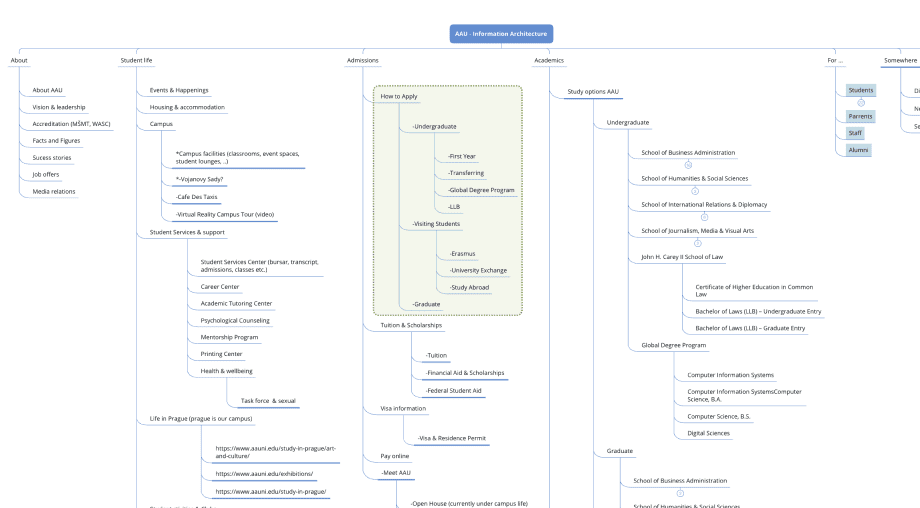This screenshot has height=508, width=920.
Task: Select the Student life main branch
Action: pos(136,60)
